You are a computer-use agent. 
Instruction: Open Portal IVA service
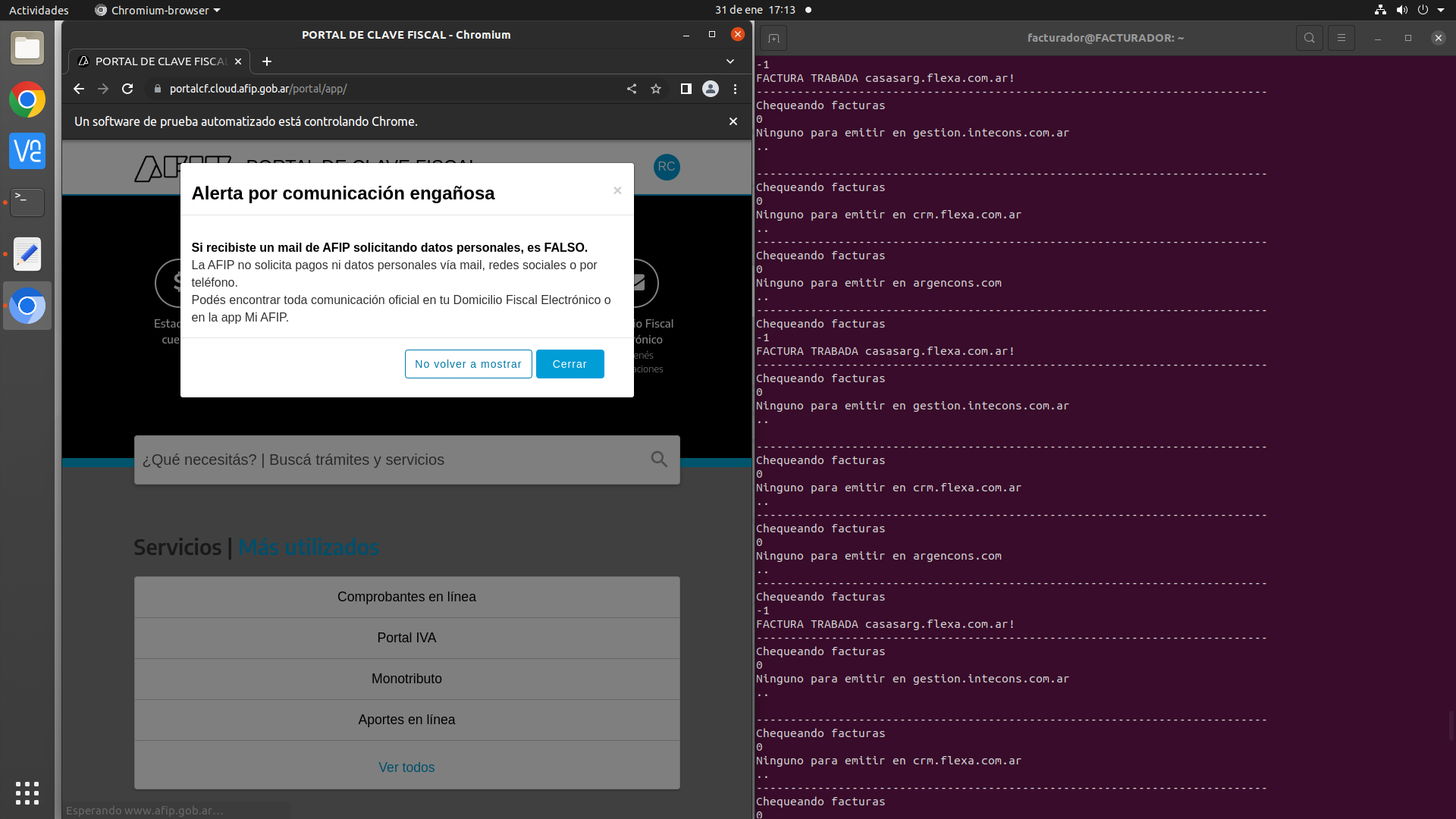[407, 638]
